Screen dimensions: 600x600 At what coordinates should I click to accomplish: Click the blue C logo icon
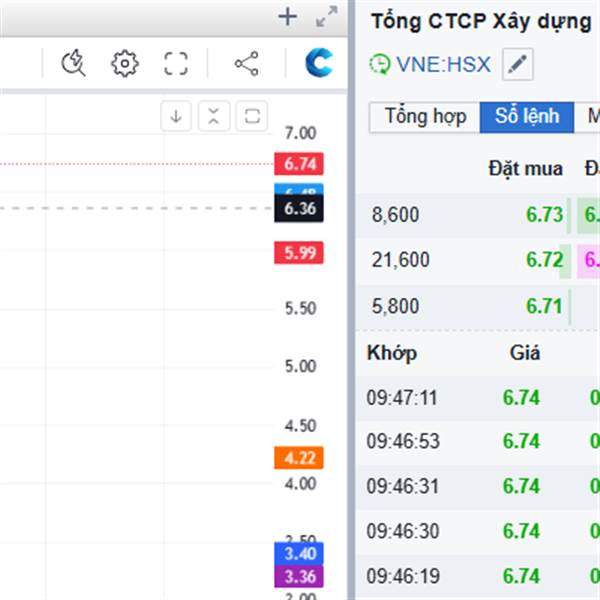pos(321,64)
